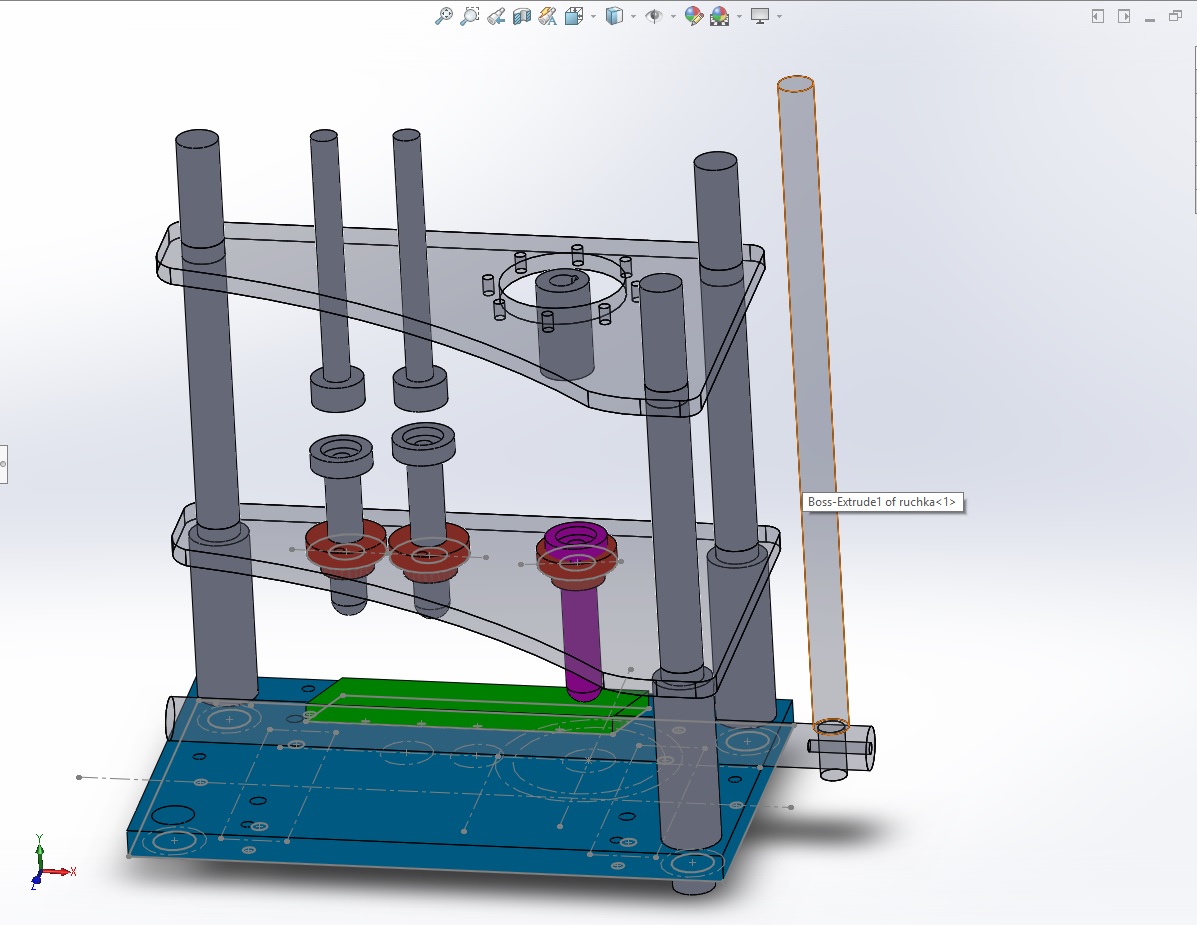The height and width of the screenshot is (925, 1197).
Task: Expand the View Settings dropdown arrow
Action: pos(779,16)
